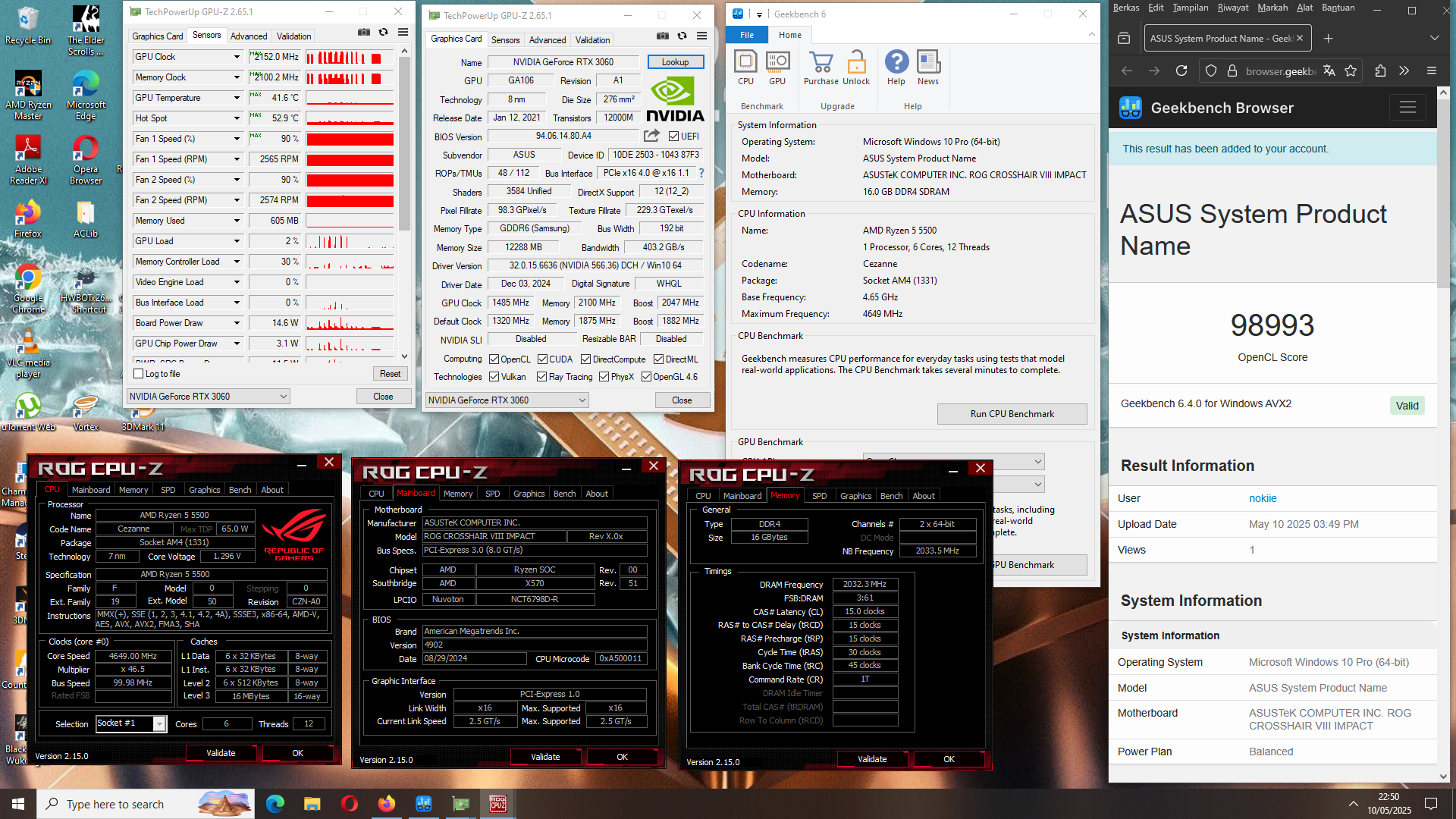Toggle DirectML checkbox
This screenshot has height=819, width=1456.
point(658,359)
